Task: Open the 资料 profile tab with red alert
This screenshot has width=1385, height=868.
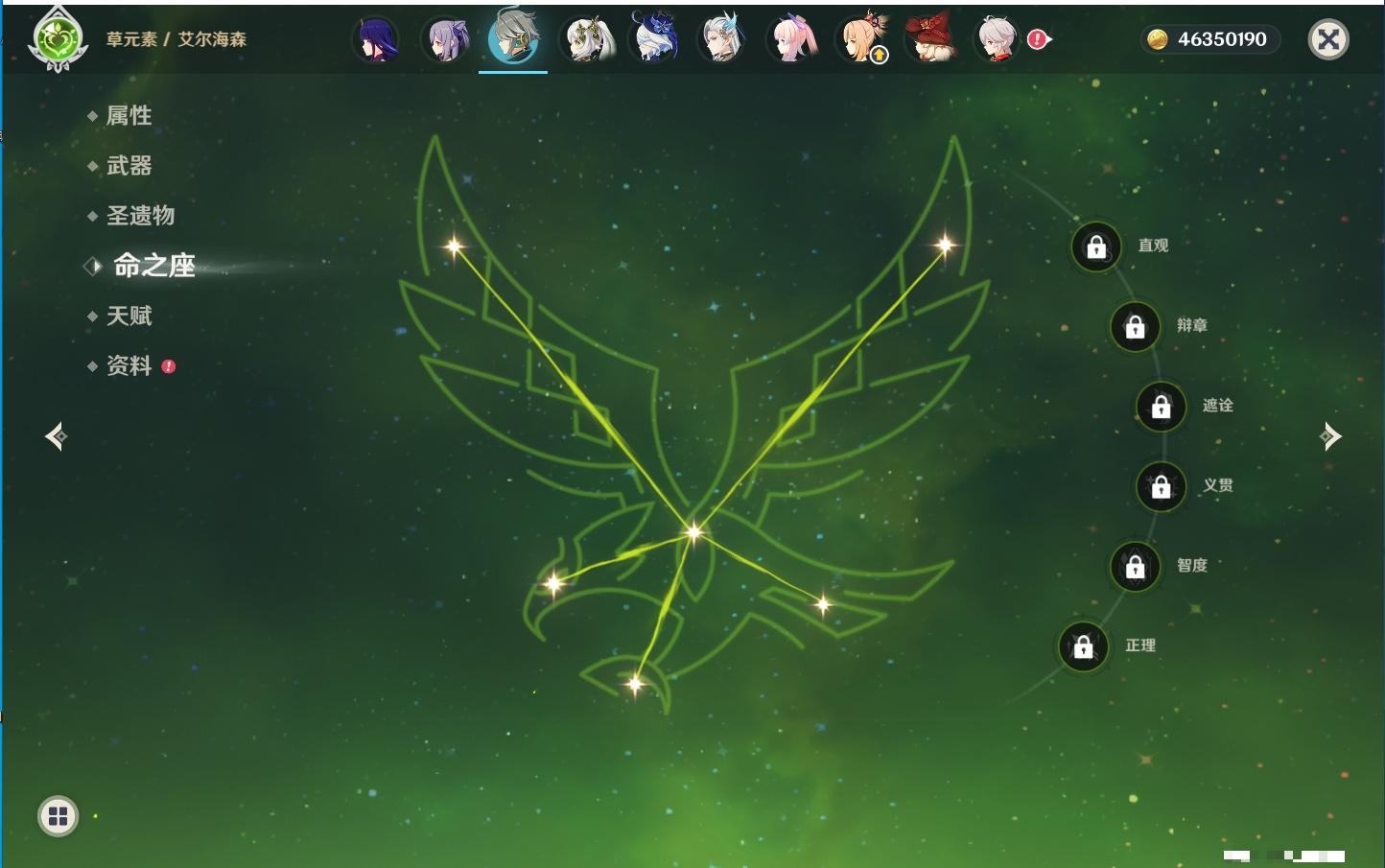Action: click(x=129, y=366)
